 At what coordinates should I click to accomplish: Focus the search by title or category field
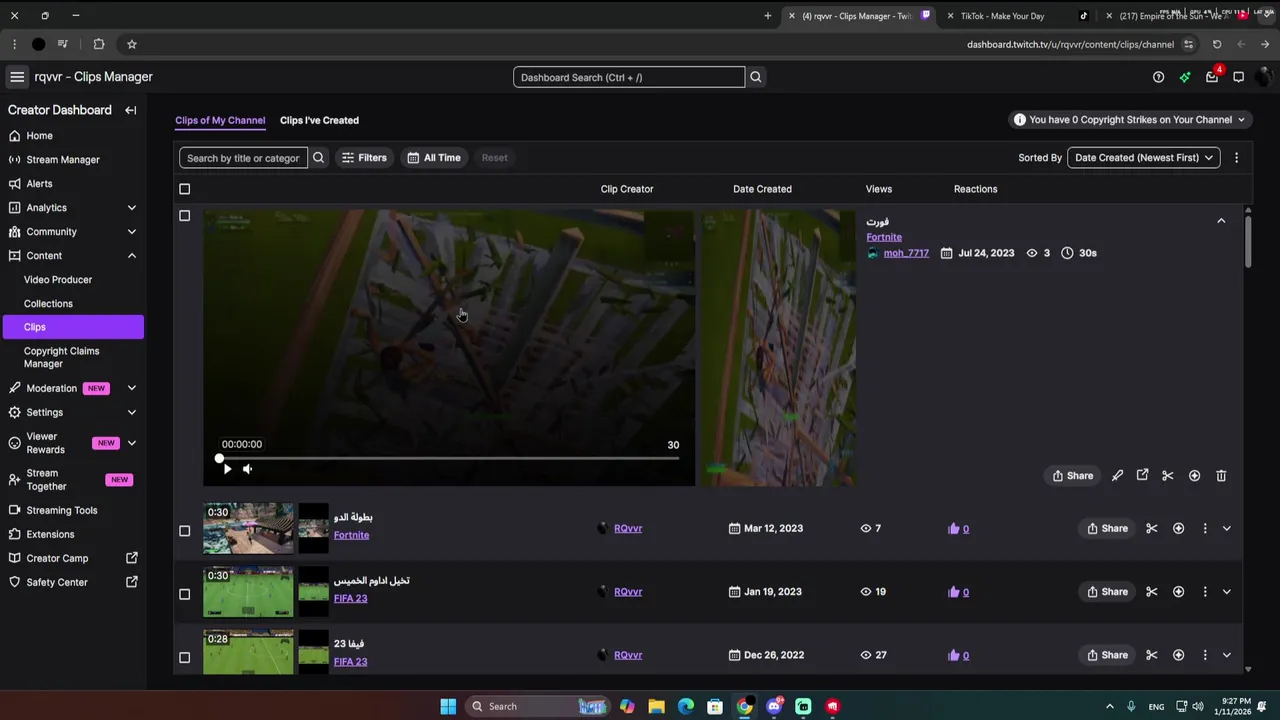click(x=243, y=158)
